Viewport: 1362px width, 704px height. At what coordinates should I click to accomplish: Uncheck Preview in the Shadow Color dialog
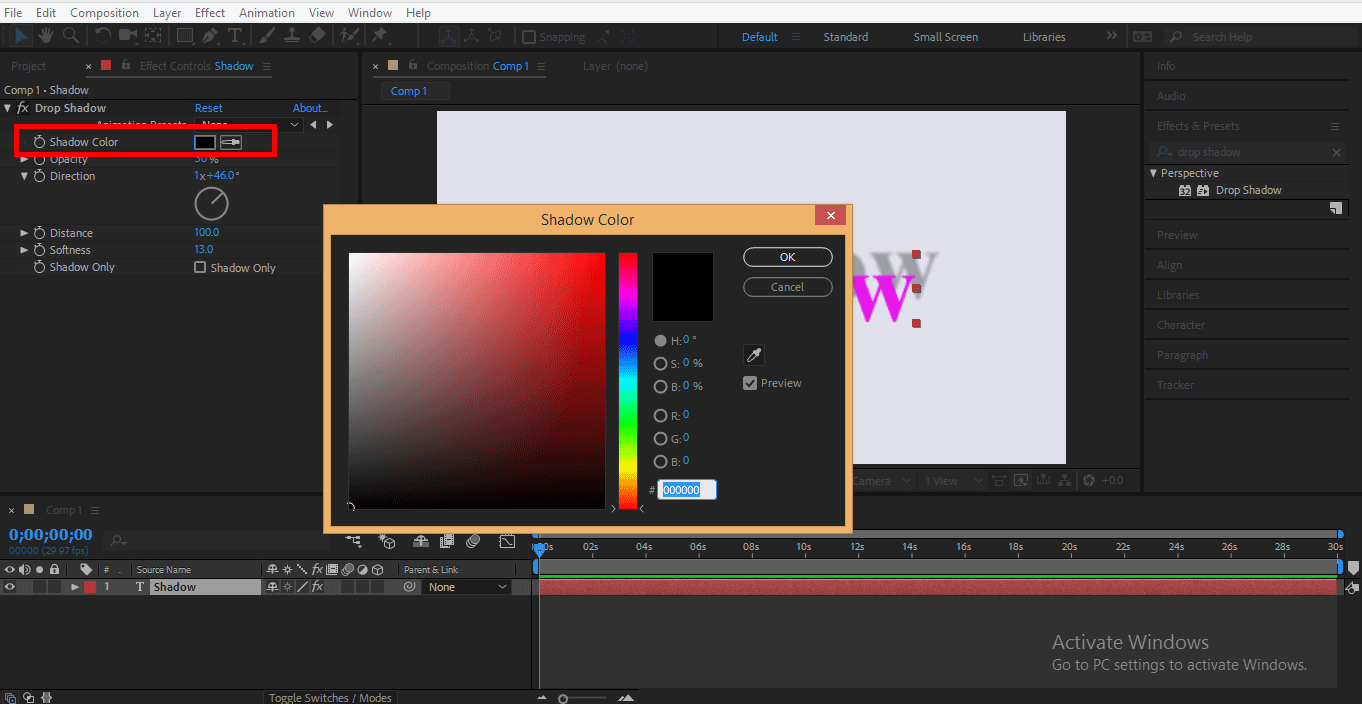[749, 383]
